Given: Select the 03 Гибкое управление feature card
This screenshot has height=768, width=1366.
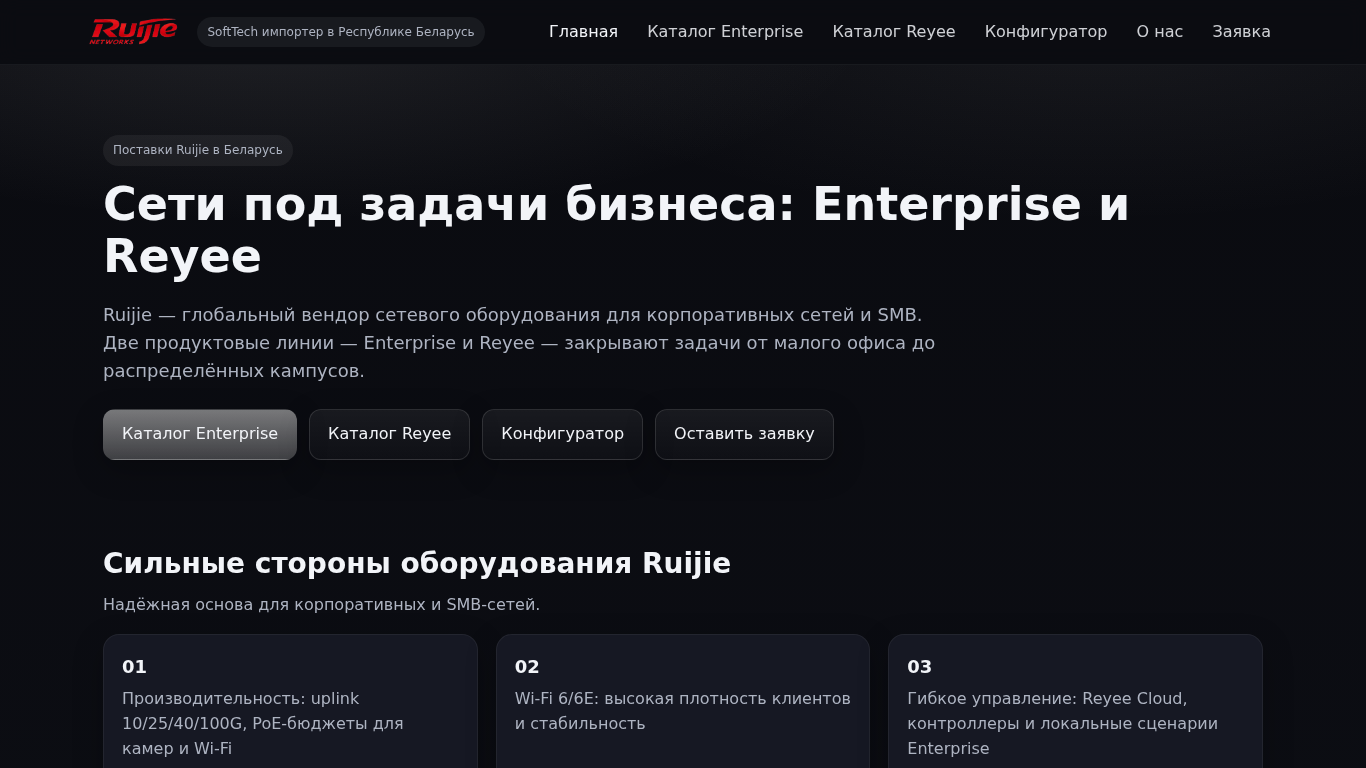Looking at the screenshot, I should point(1075,701).
